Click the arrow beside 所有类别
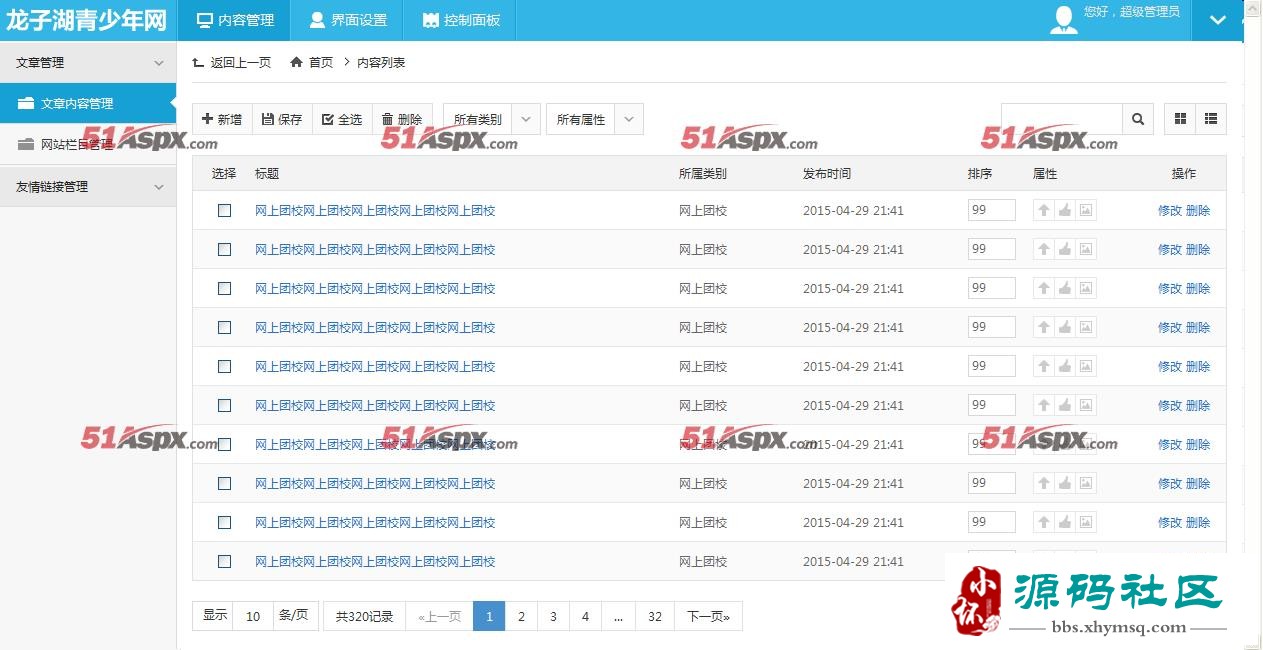 527,119
